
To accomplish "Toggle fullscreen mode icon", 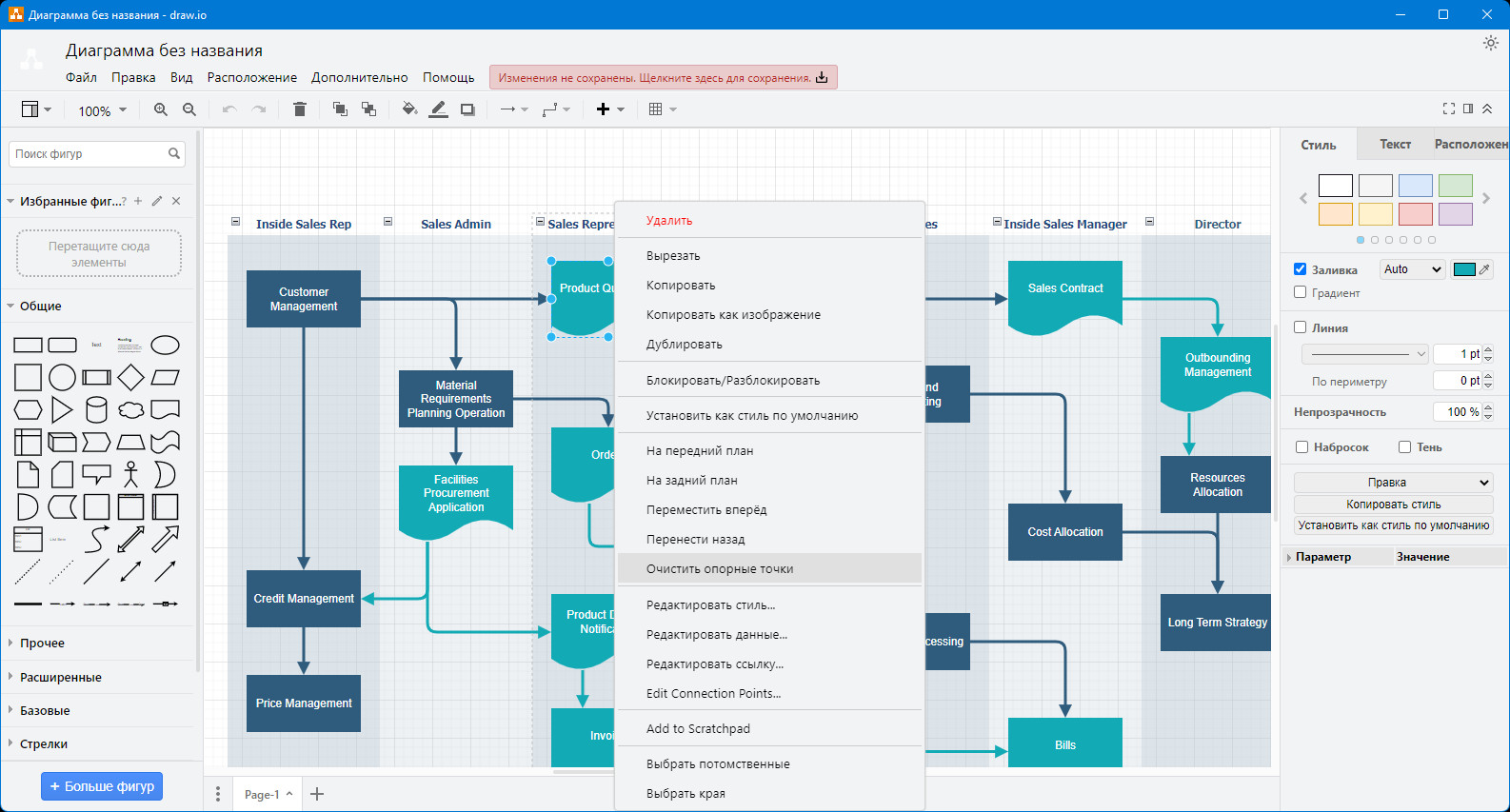I will click(x=1449, y=109).
